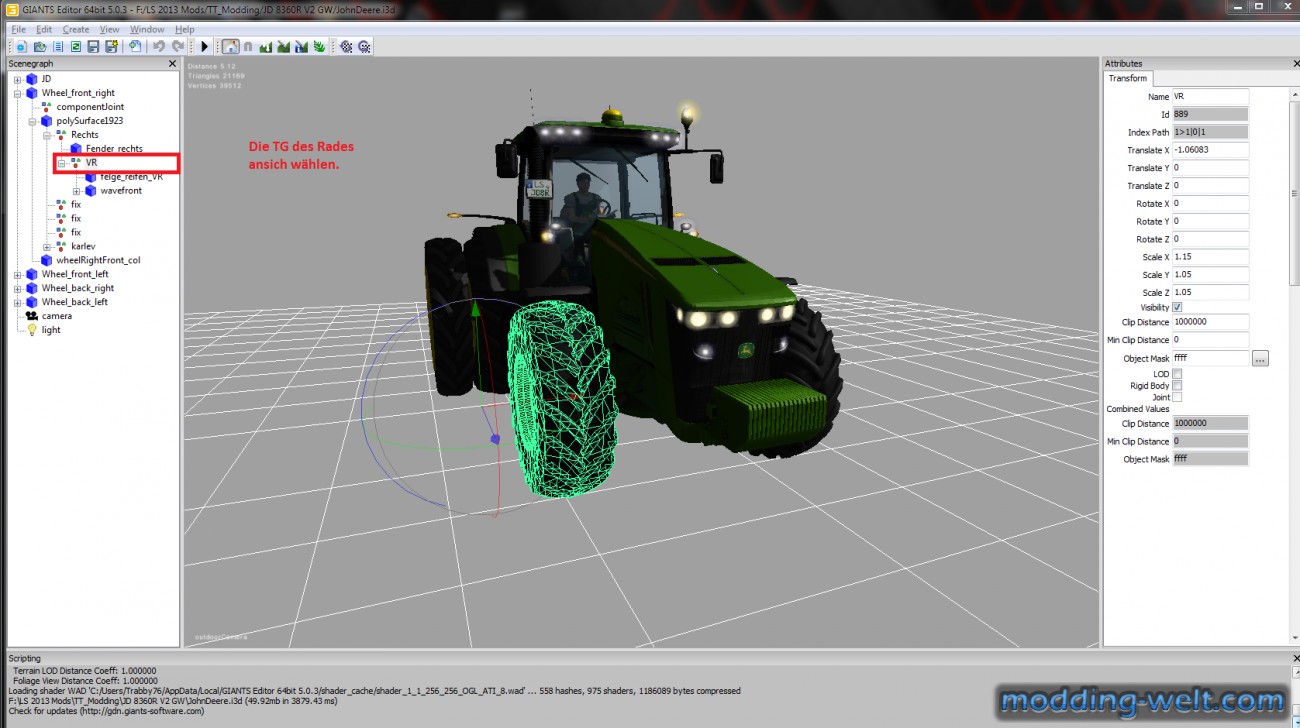Click the Object Mask ellipsis button
This screenshot has width=1300, height=728.
[x=1260, y=358]
